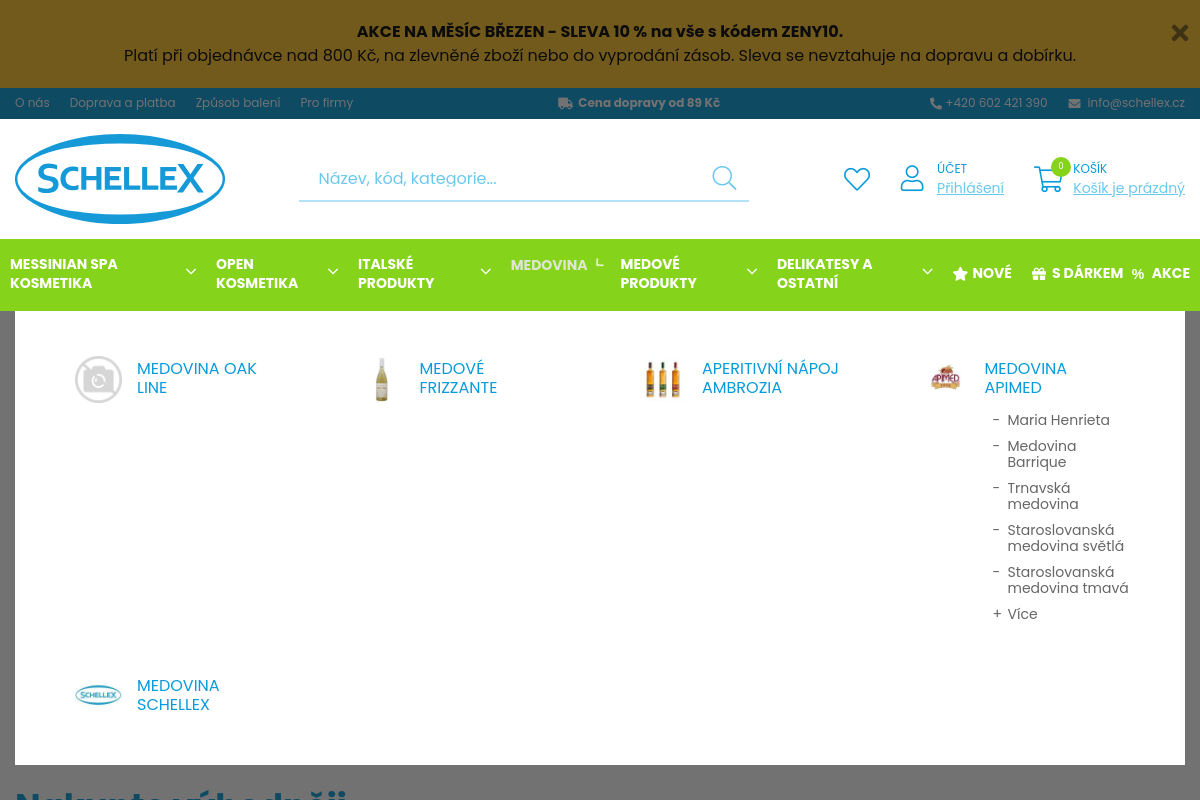Open the wishlist heart icon
Screen dimensions: 1200x800
[857, 179]
